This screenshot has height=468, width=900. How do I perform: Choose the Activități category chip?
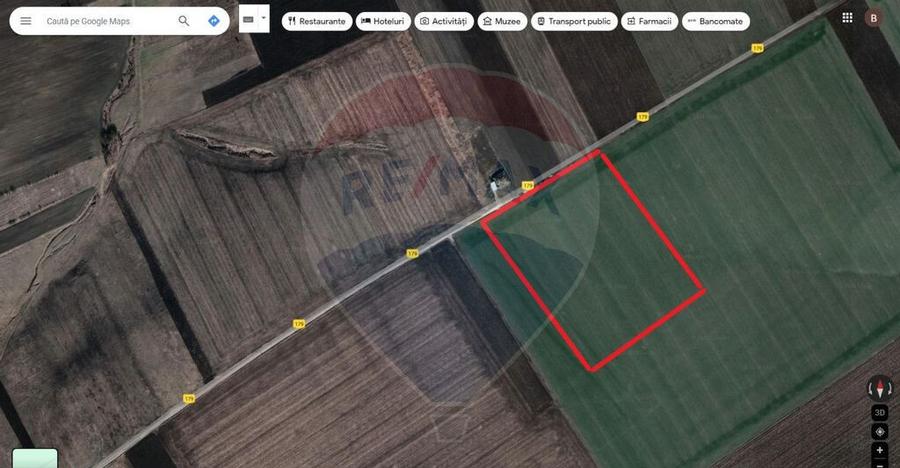pos(444,21)
